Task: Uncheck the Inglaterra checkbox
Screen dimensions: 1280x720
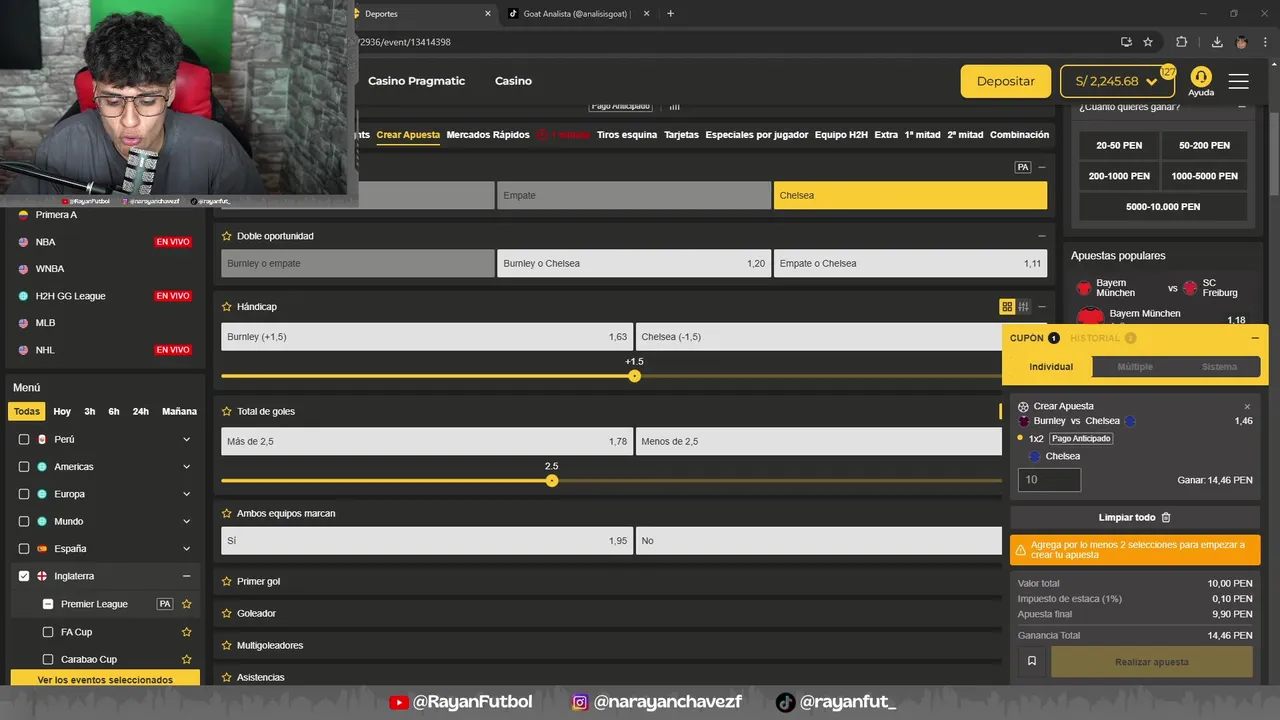Action: click(x=24, y=576)
